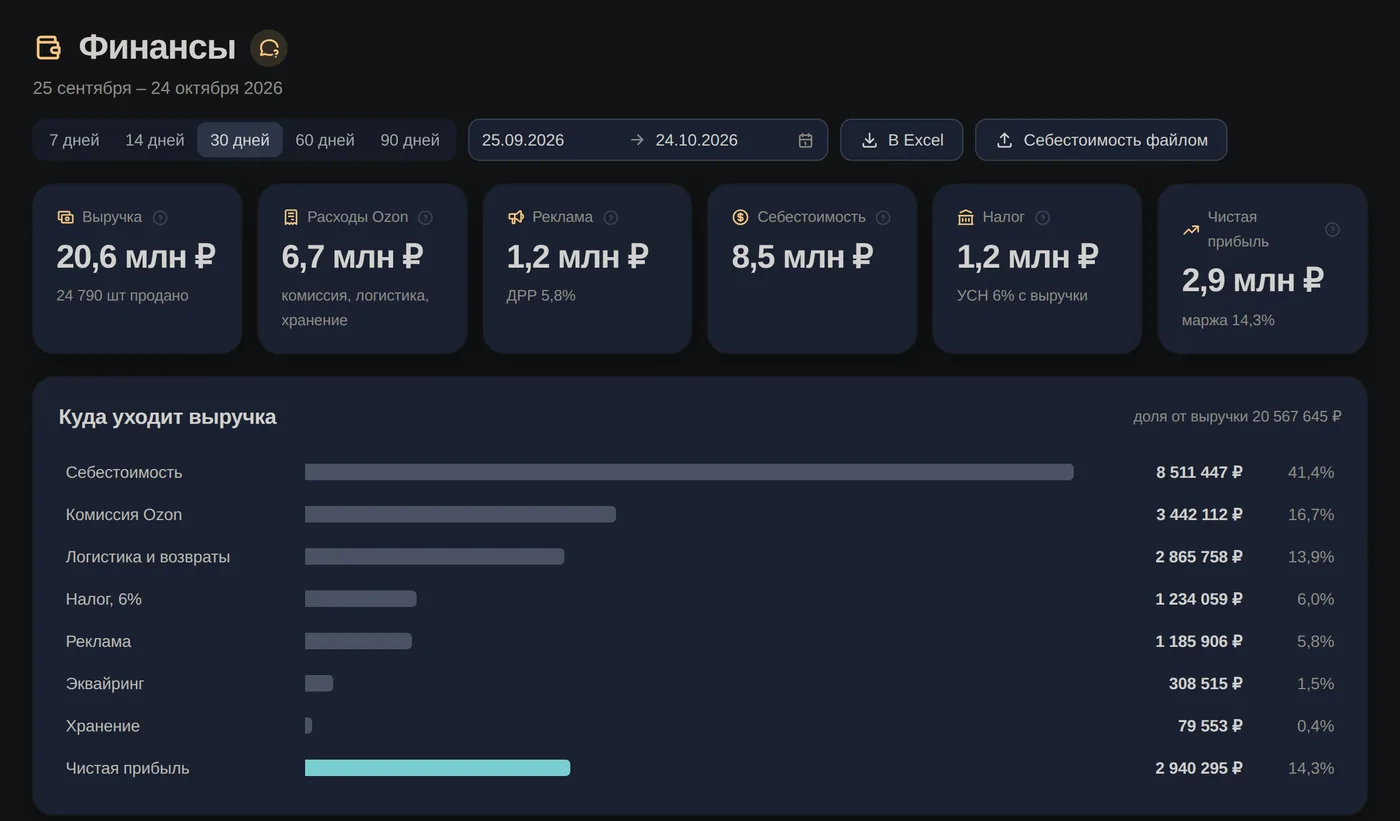This screenshot has height=821, width=1400.
Task: Click the teal Чистая прибыль bar
Action: 437,768
